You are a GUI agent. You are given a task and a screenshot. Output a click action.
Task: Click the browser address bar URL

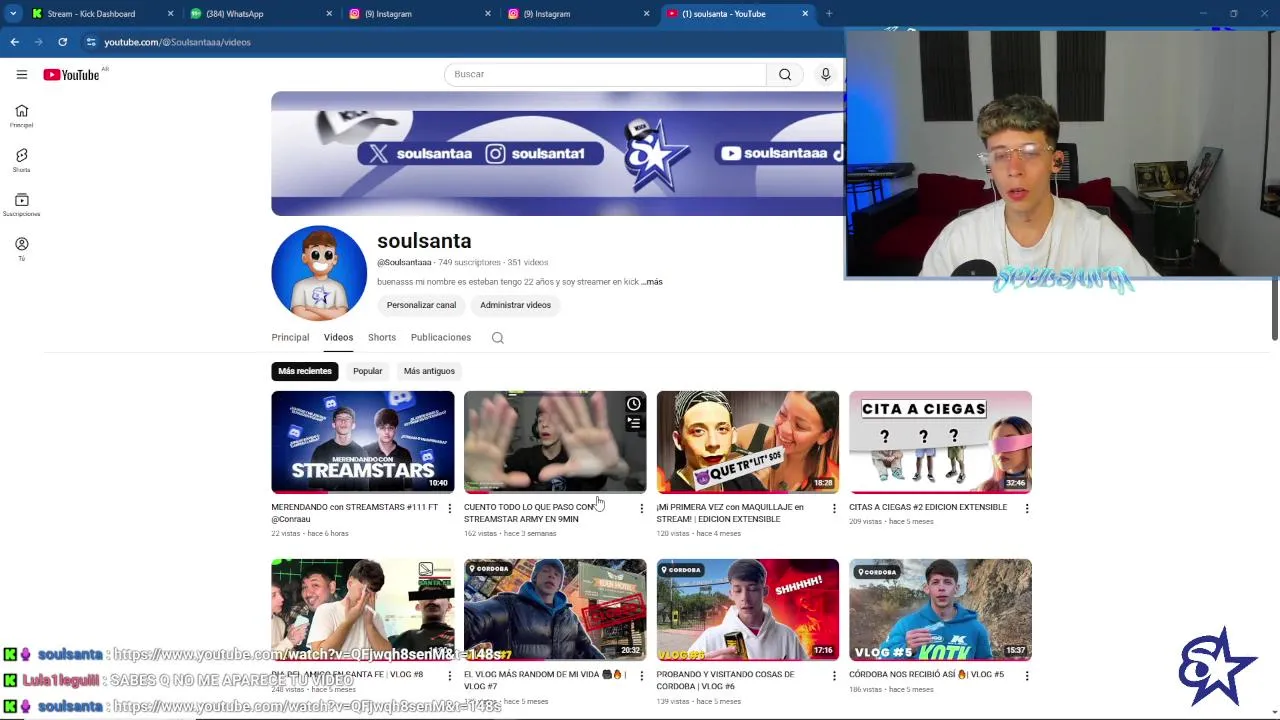177,42
